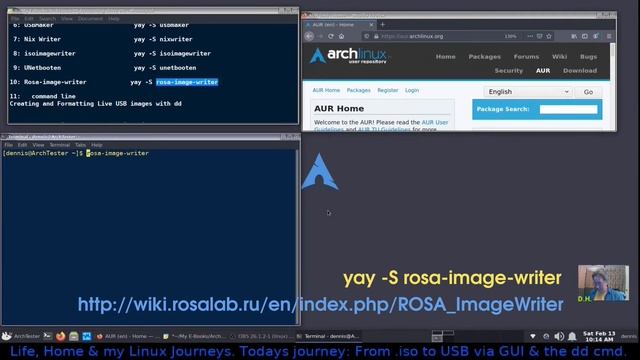Click Packages link beside AUR Home
Image resolution: width=640 pixels, height=360 pixels.
(358, 90)
